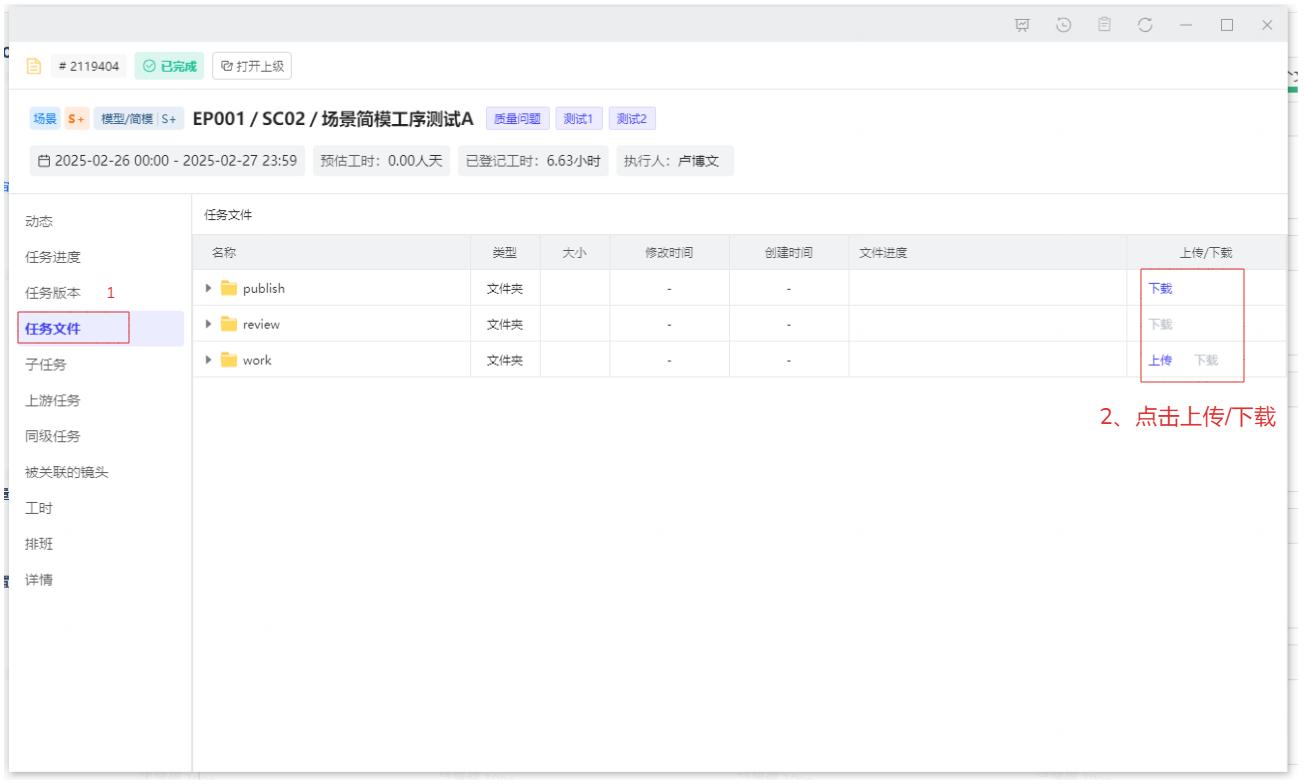Image resolution: width=1305 pixels, height=784 pixels.
Task: Expand the work folder tree arrow
Action: pyautogui.click(x=209, y=360)
